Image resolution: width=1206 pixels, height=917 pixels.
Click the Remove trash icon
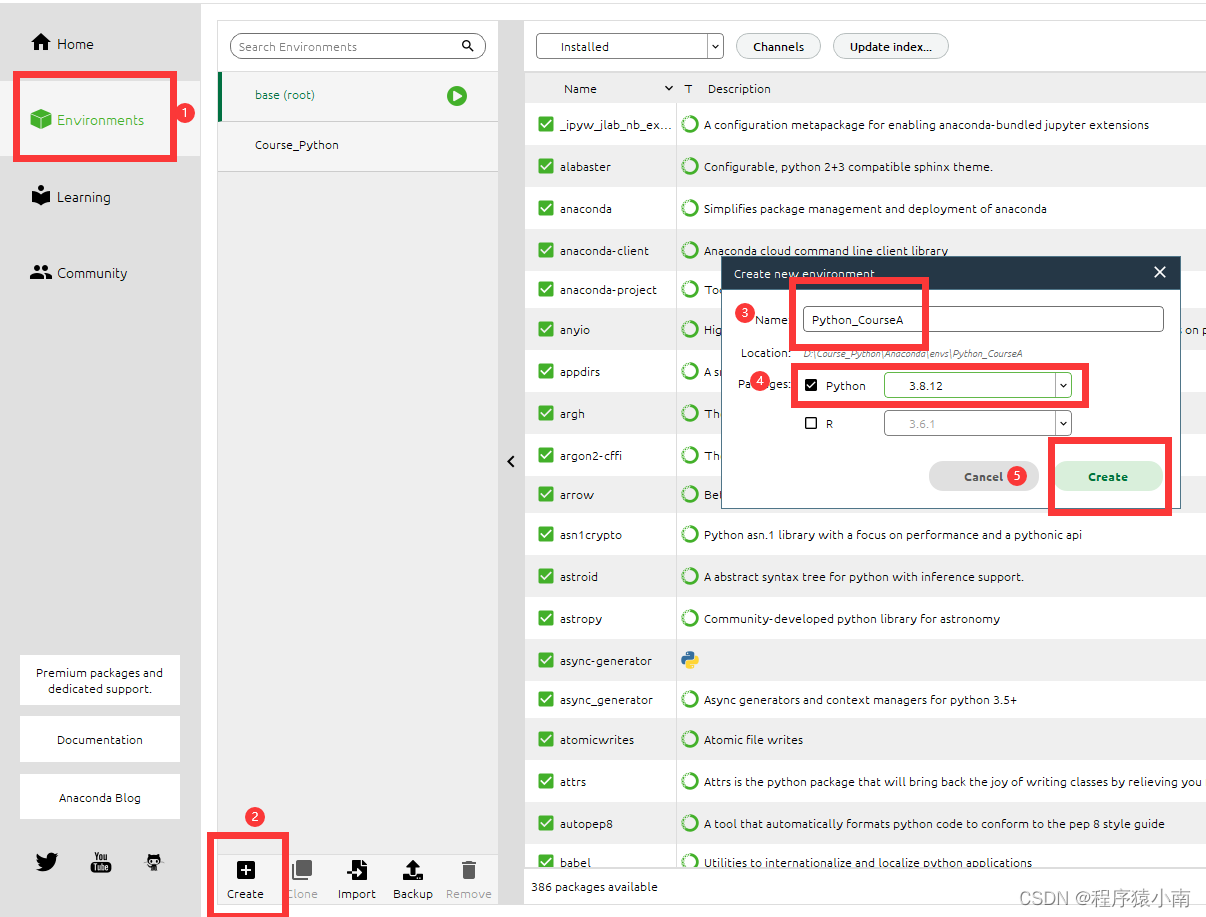pos(469,870)
